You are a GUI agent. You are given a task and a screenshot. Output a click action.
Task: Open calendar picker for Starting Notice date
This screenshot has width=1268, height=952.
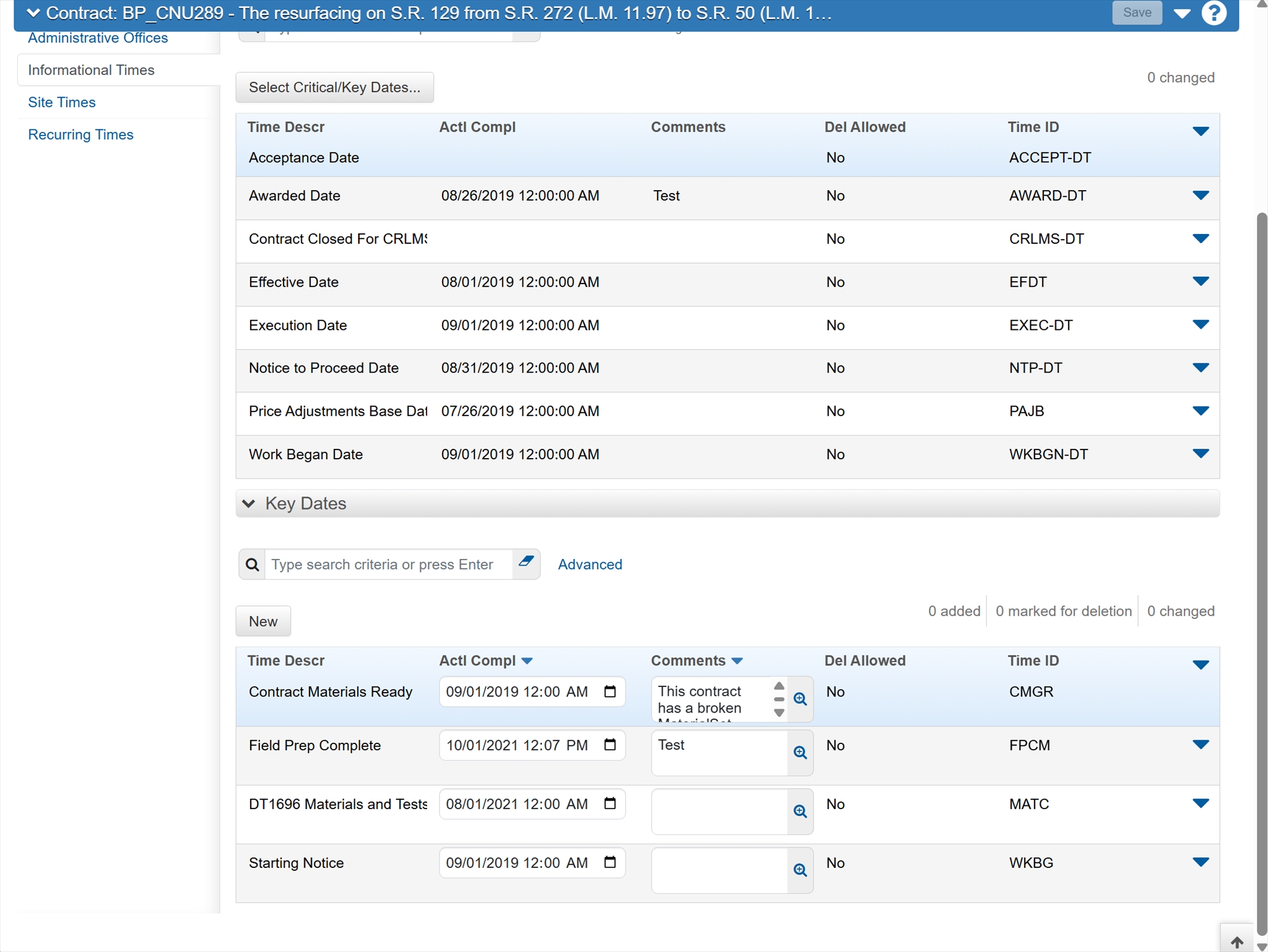(x=610, y=862)
